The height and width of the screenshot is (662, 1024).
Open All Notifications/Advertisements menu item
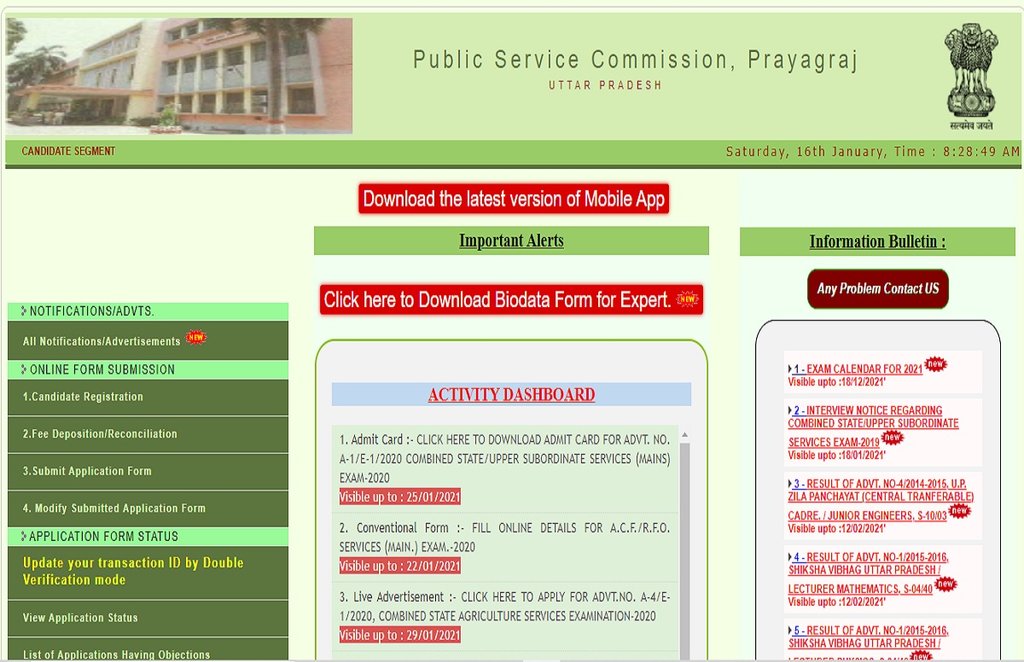[102, 341]
